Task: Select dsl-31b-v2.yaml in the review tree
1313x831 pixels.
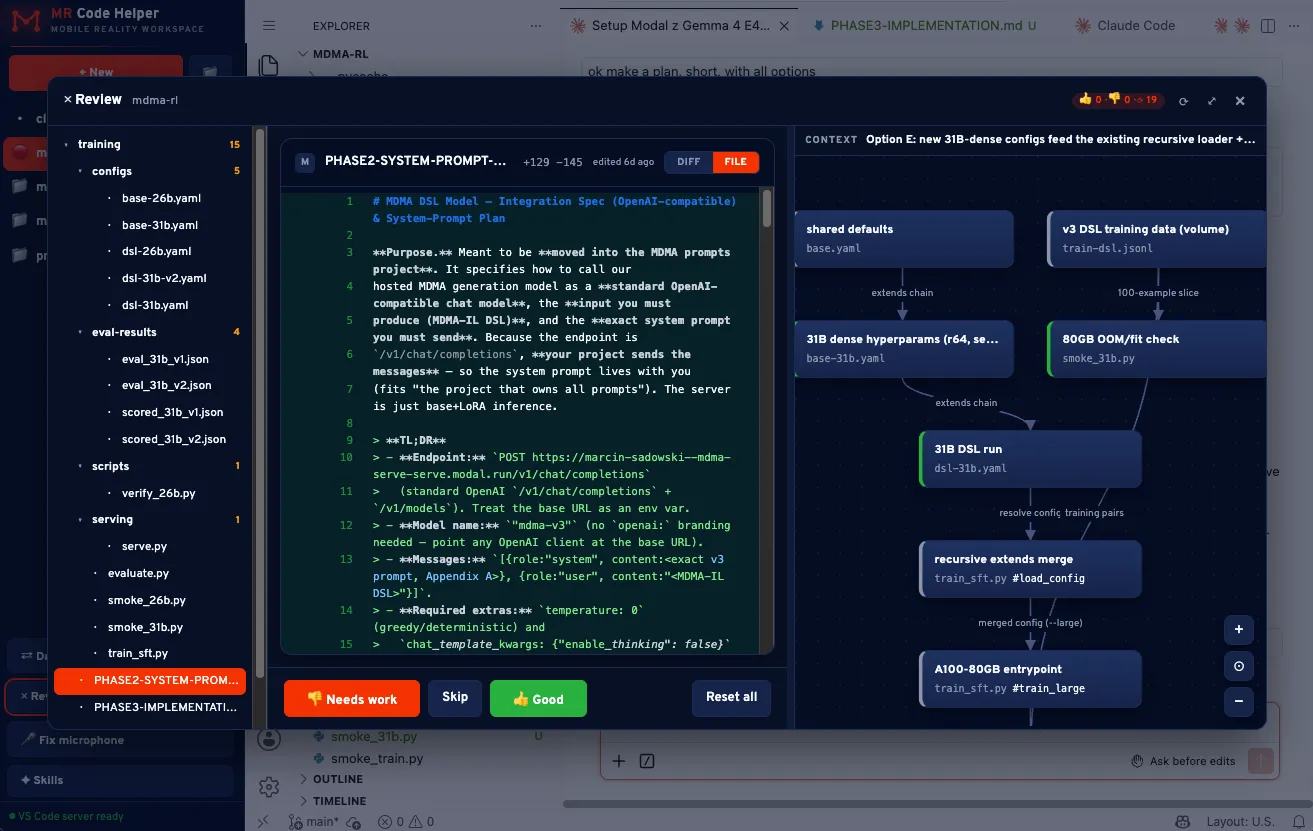Action: (x=164, y=278)
